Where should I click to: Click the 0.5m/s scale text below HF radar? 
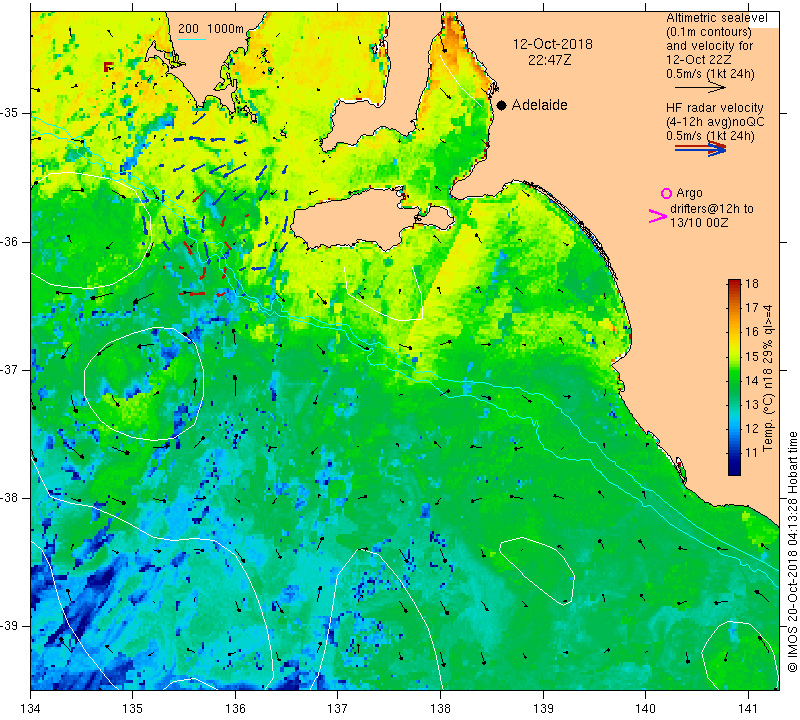coord(710,136)
